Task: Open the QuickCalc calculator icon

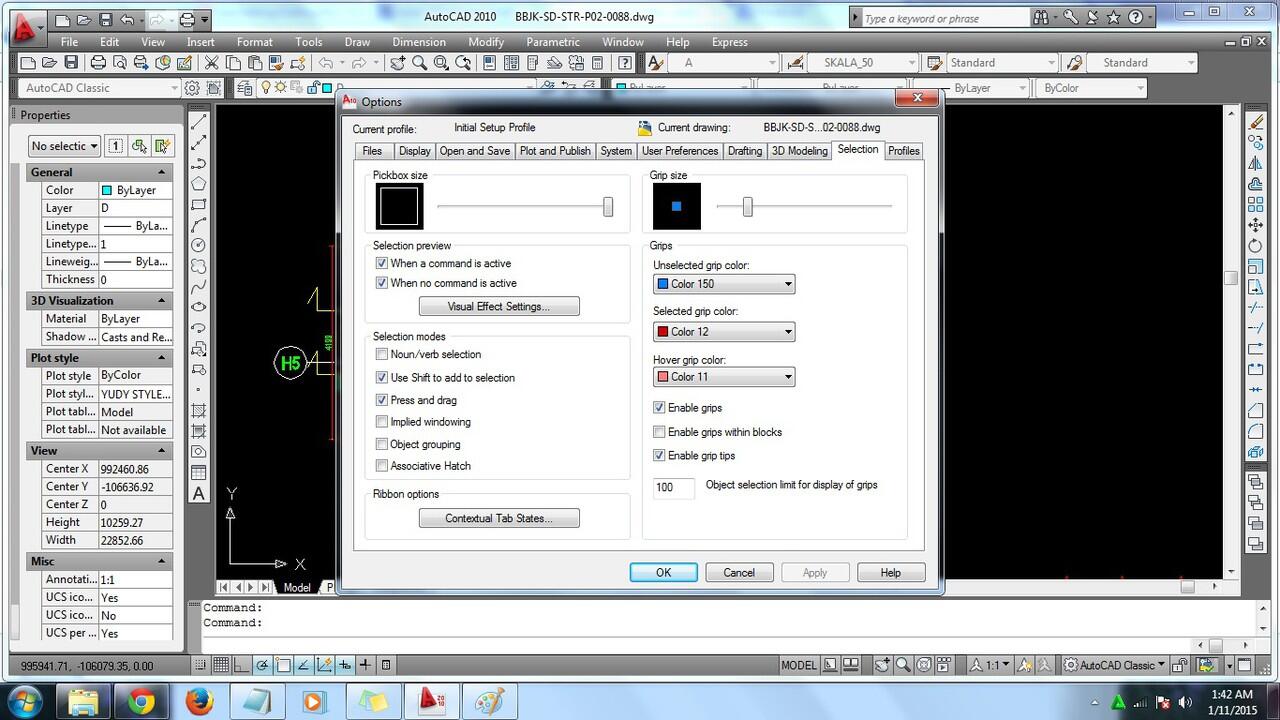Action: 598,62
